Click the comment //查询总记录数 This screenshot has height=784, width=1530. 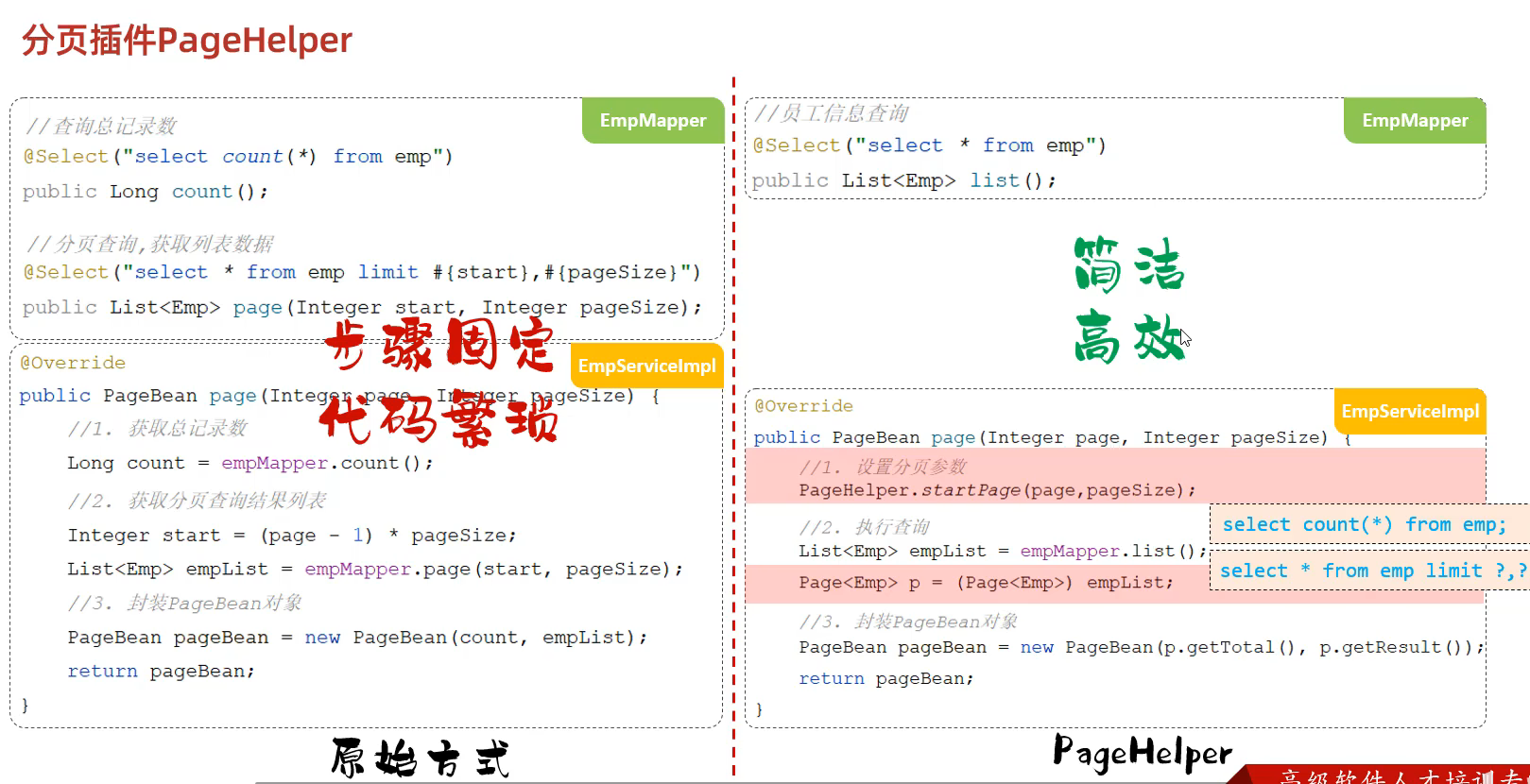pos(101,126)
